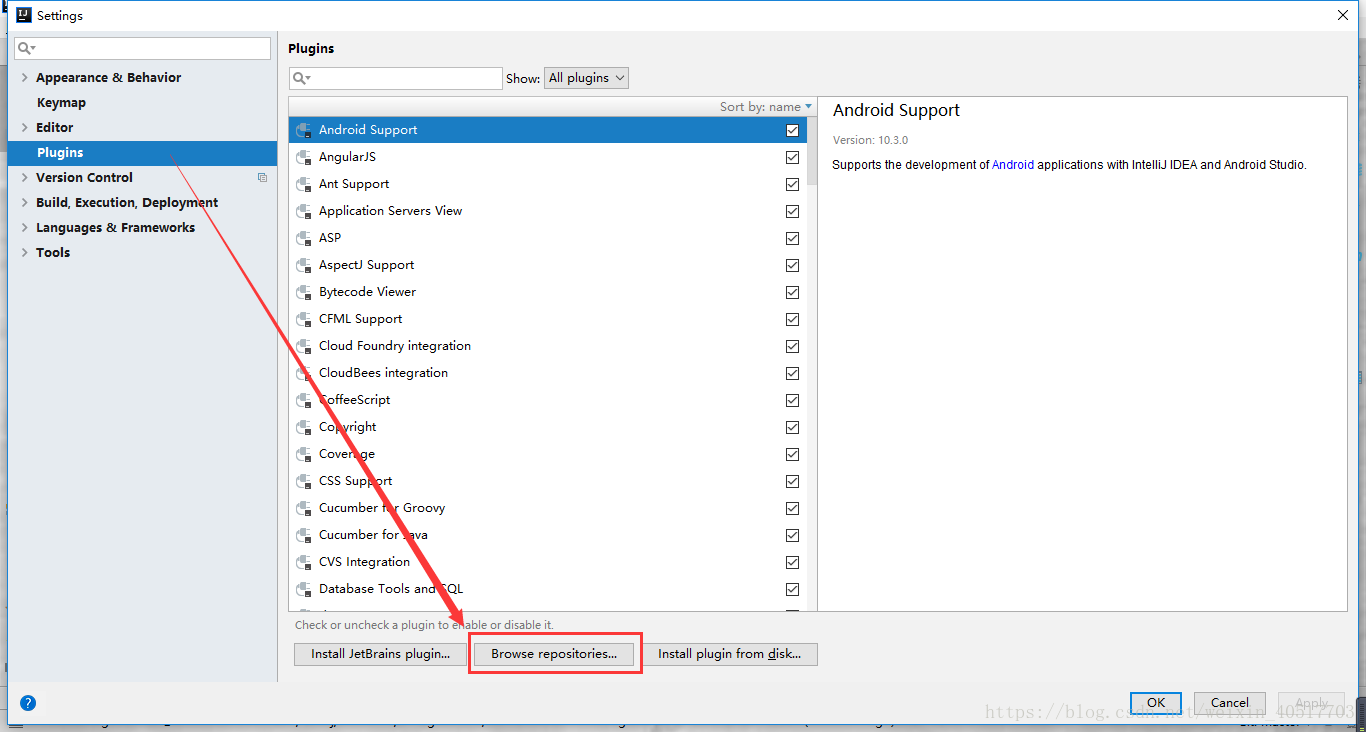1366x732 pixels.
Task: Click the CloudBees integration plugin icon
Action: [x=304, y=373]
